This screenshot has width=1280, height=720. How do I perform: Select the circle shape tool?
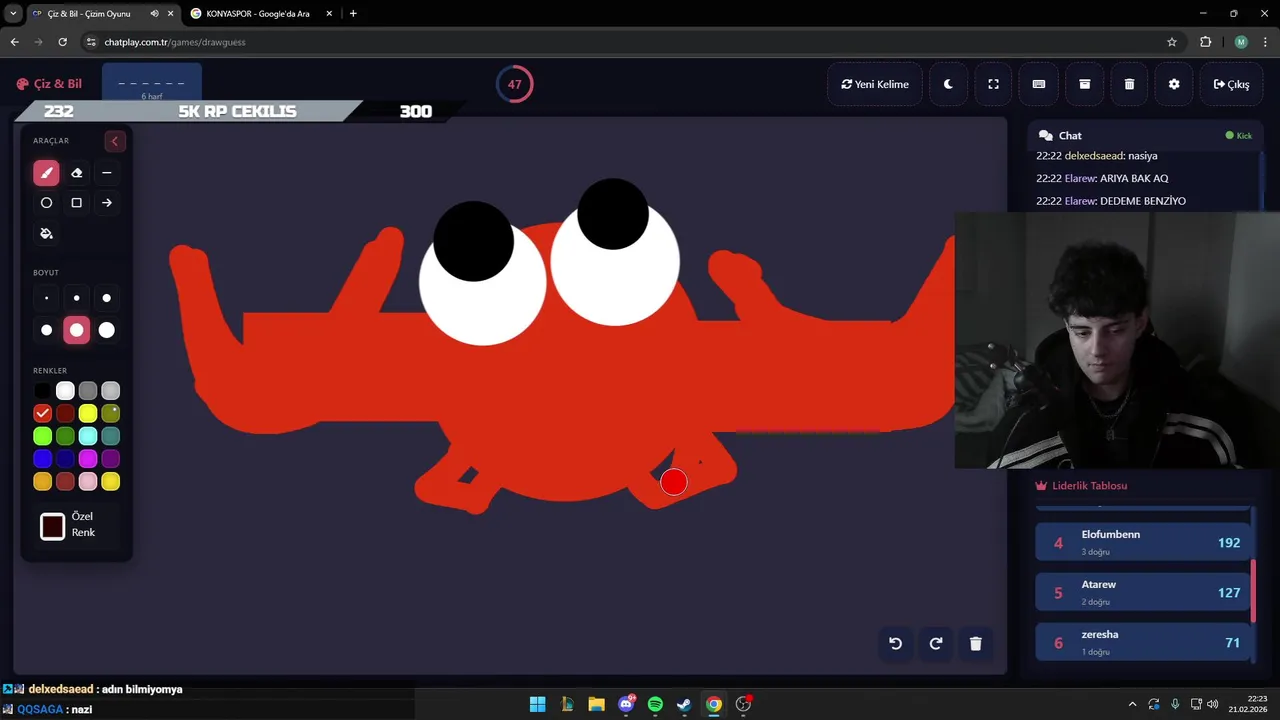coord(46,203)
